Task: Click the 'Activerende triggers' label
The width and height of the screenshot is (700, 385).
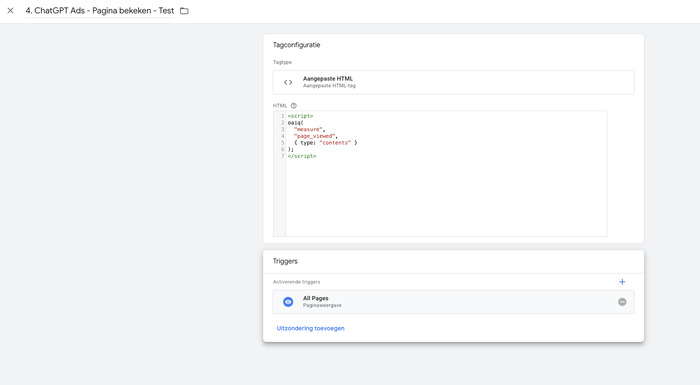Action: [296, 282]
